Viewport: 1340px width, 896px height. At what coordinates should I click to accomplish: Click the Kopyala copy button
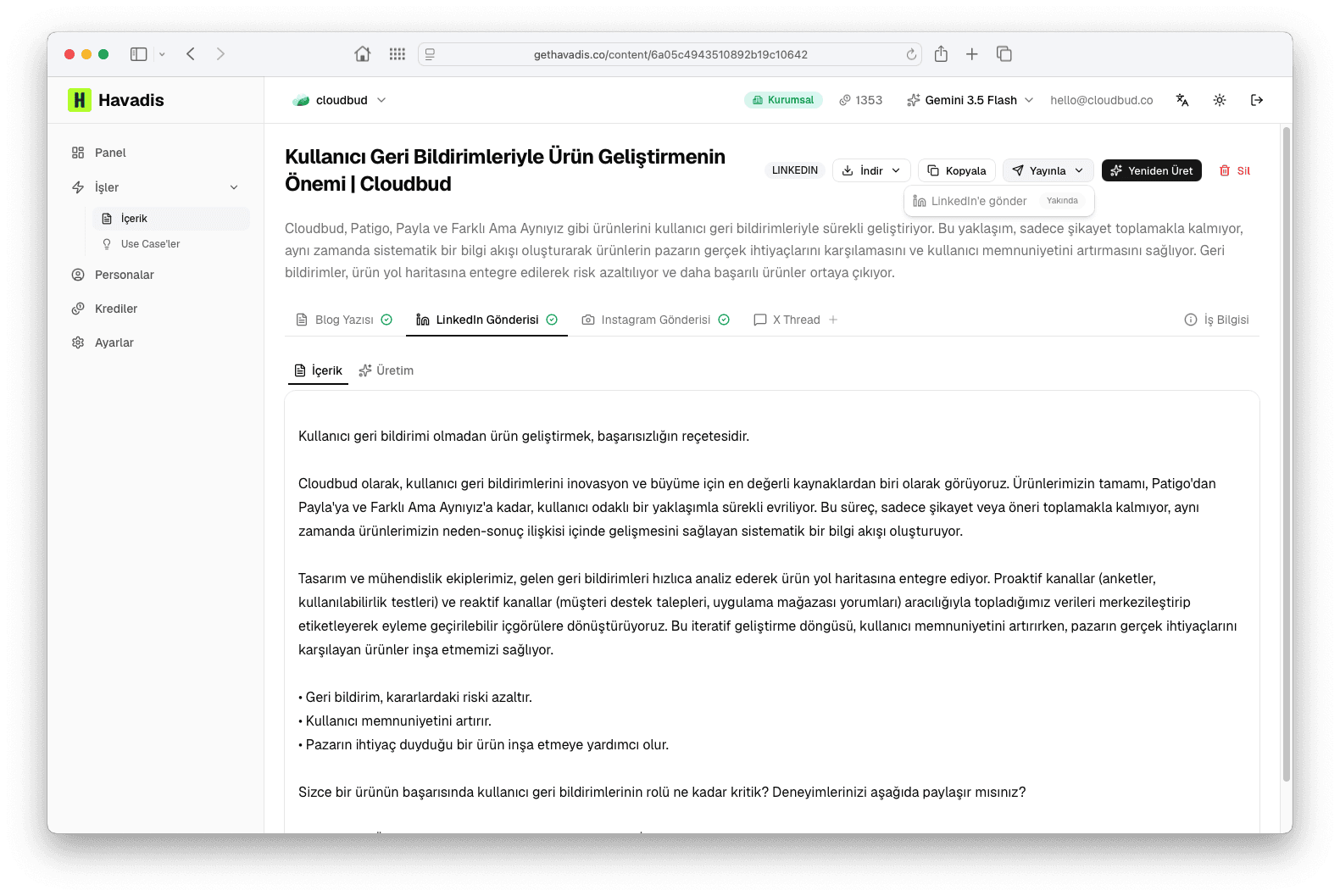point(956,170)
